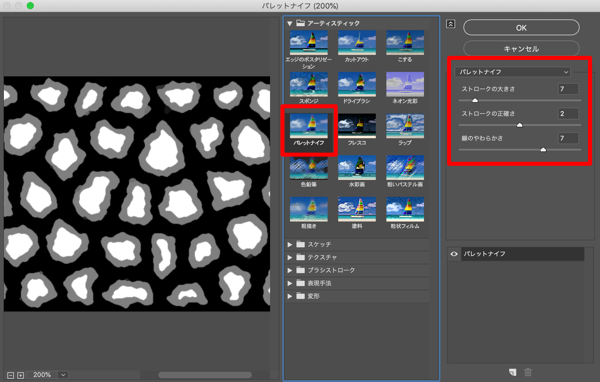Select the 粒状フィルム filter thumbnail

pyautogui.click(x=405, y=209)
